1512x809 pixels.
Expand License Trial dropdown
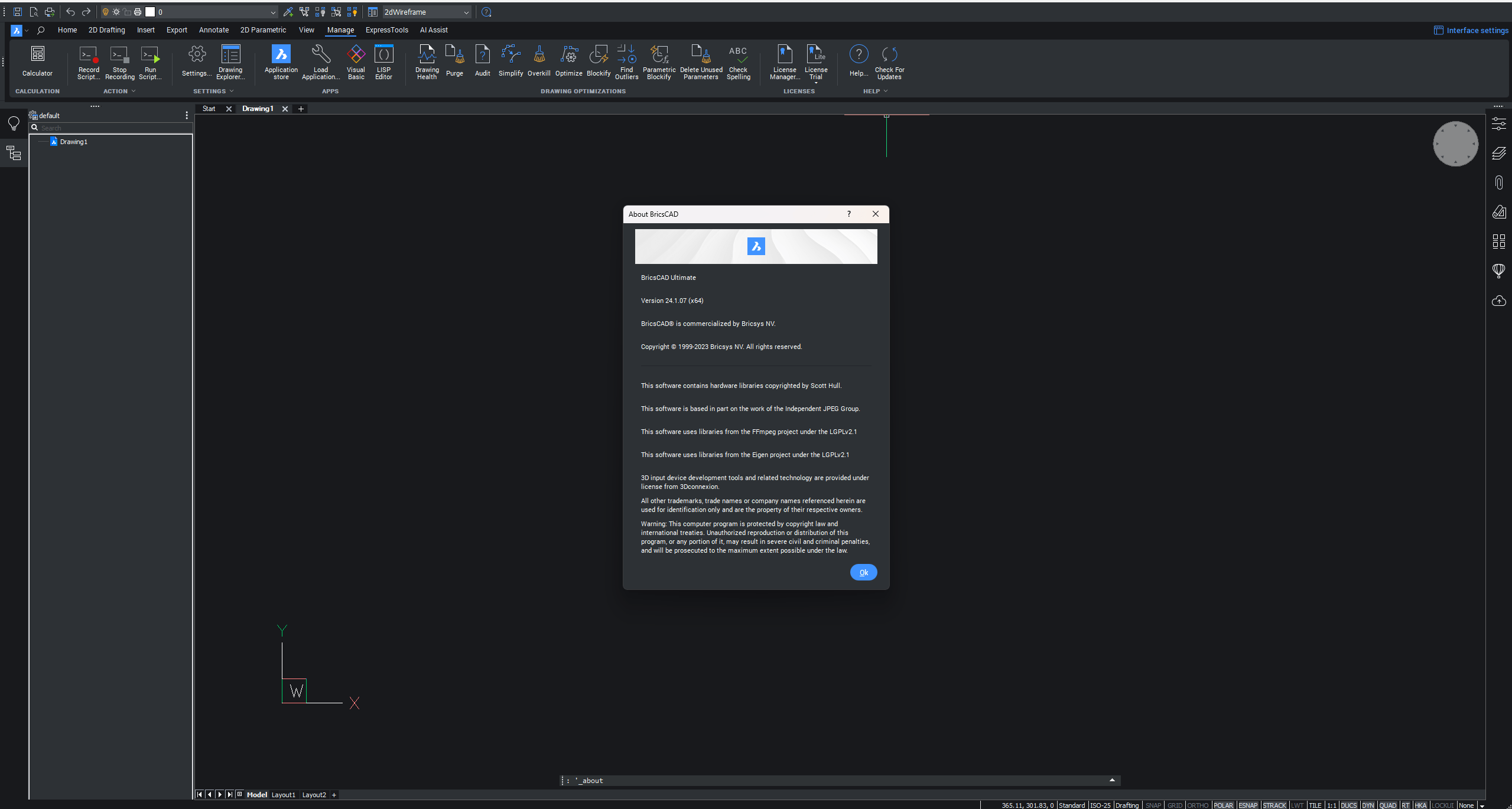pos(816,83)
